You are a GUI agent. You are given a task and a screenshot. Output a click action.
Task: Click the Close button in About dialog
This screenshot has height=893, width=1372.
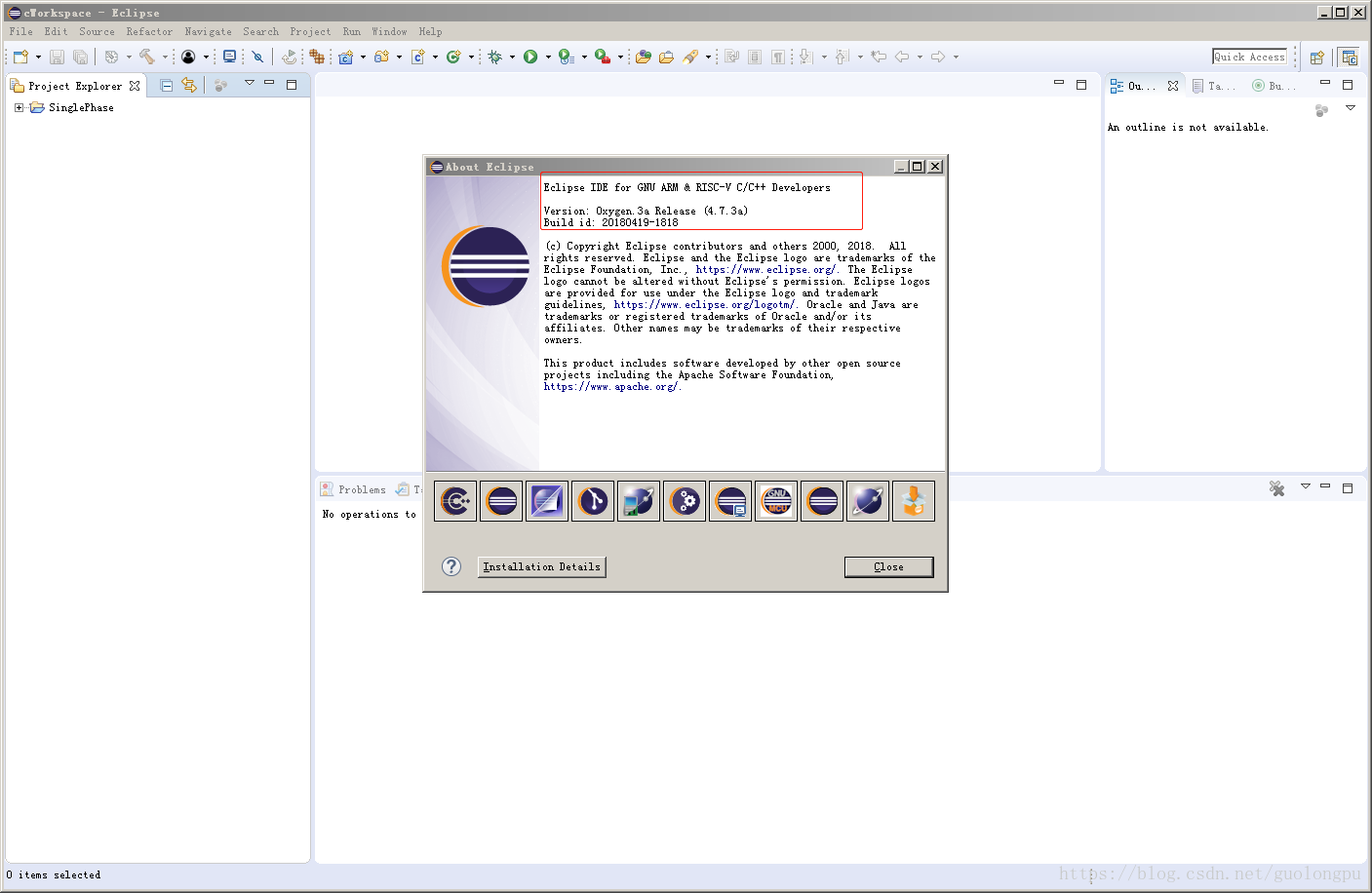click(x=889, y=567)
